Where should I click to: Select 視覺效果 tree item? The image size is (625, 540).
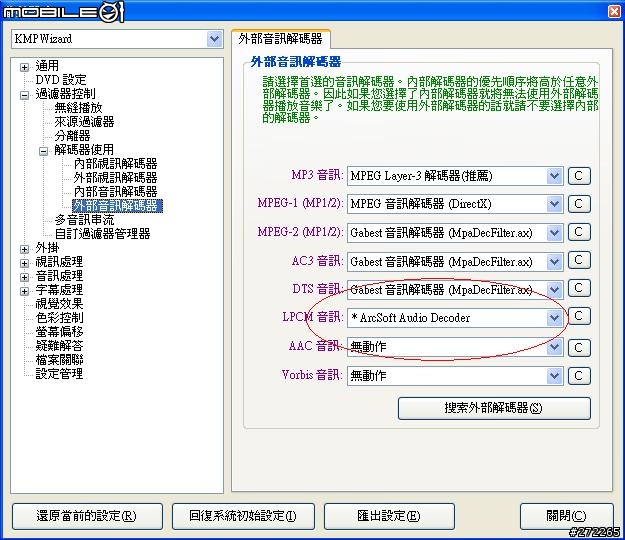(x=59, y=304)
